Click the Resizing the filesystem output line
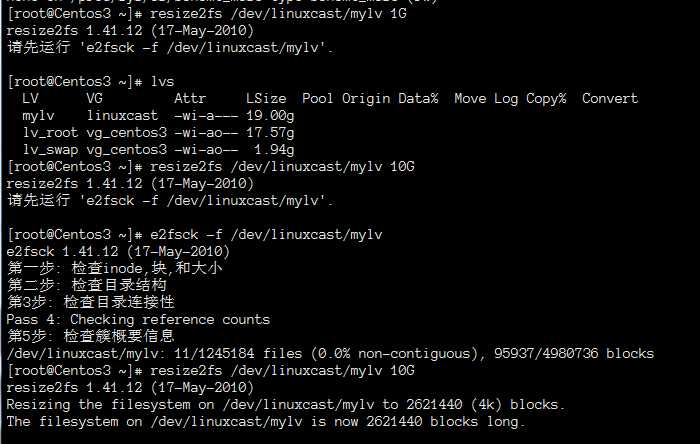Image resolution: width=700 pixels, height=444 pixels. (285, 404)
